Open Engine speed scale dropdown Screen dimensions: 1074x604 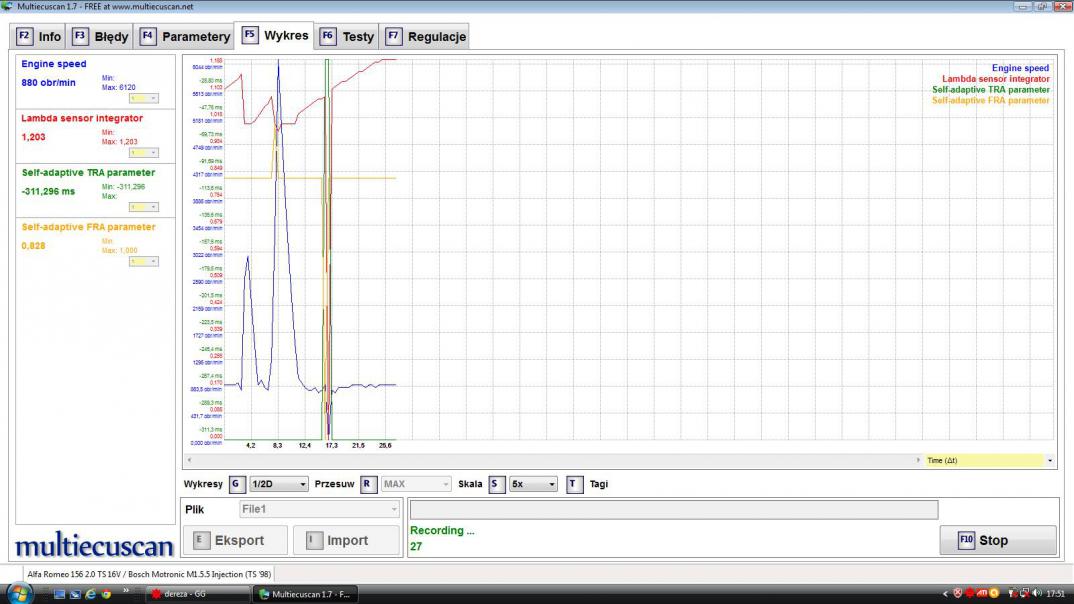click(144, 99)
